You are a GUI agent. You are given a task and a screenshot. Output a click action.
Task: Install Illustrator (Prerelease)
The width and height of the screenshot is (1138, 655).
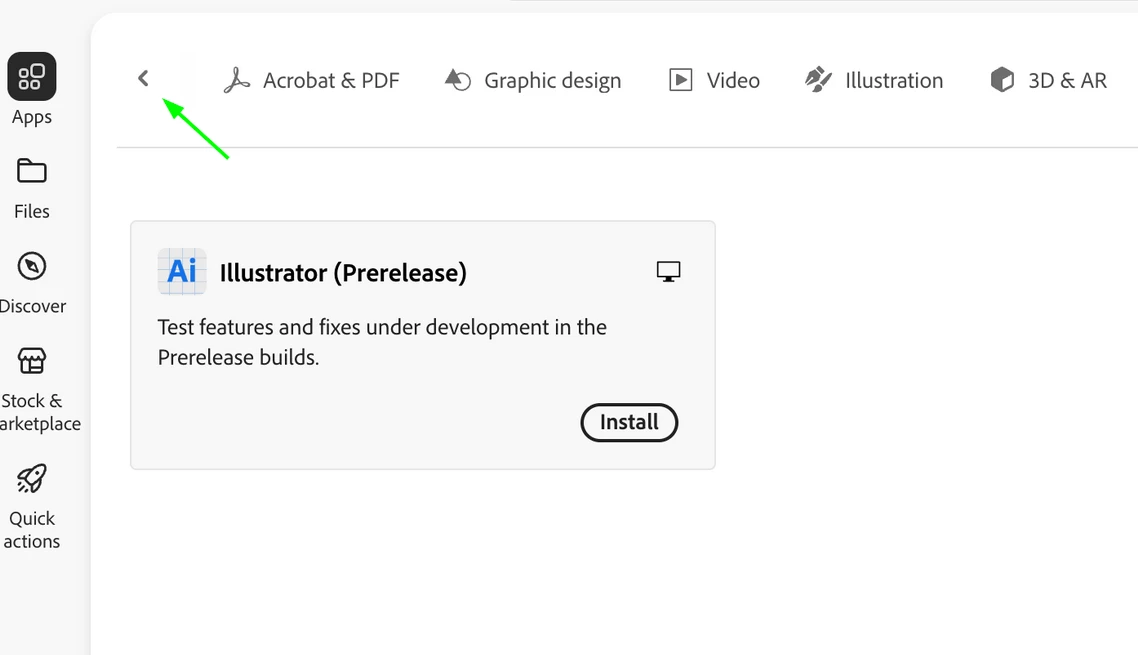(x=629, y=423)
